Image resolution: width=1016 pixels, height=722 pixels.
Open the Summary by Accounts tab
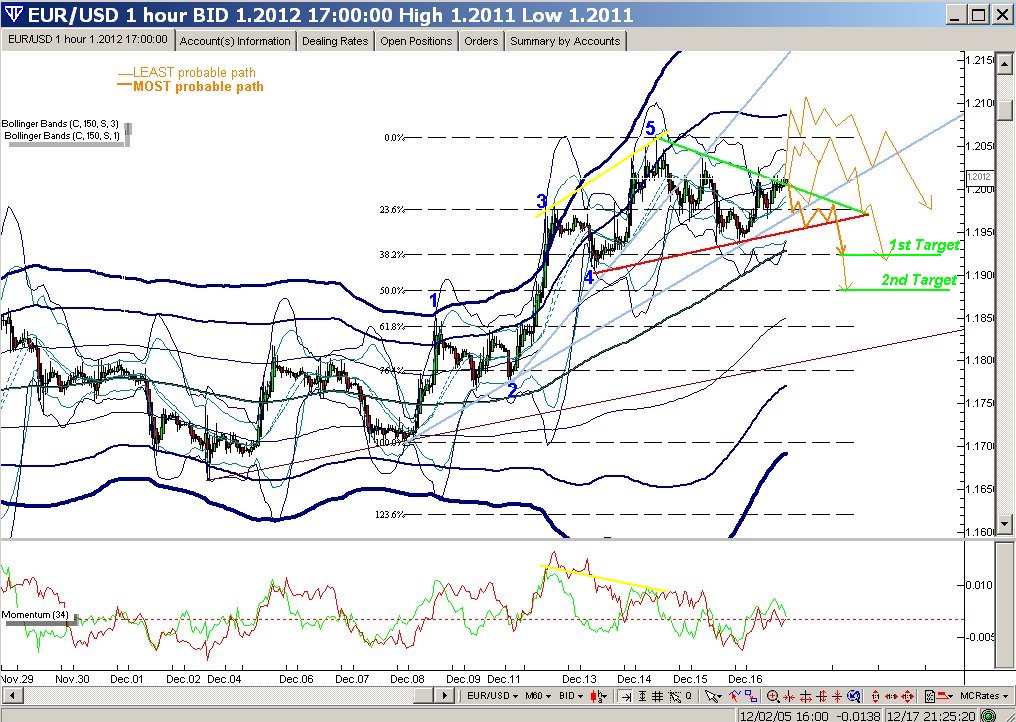click(x=565, y=41)
